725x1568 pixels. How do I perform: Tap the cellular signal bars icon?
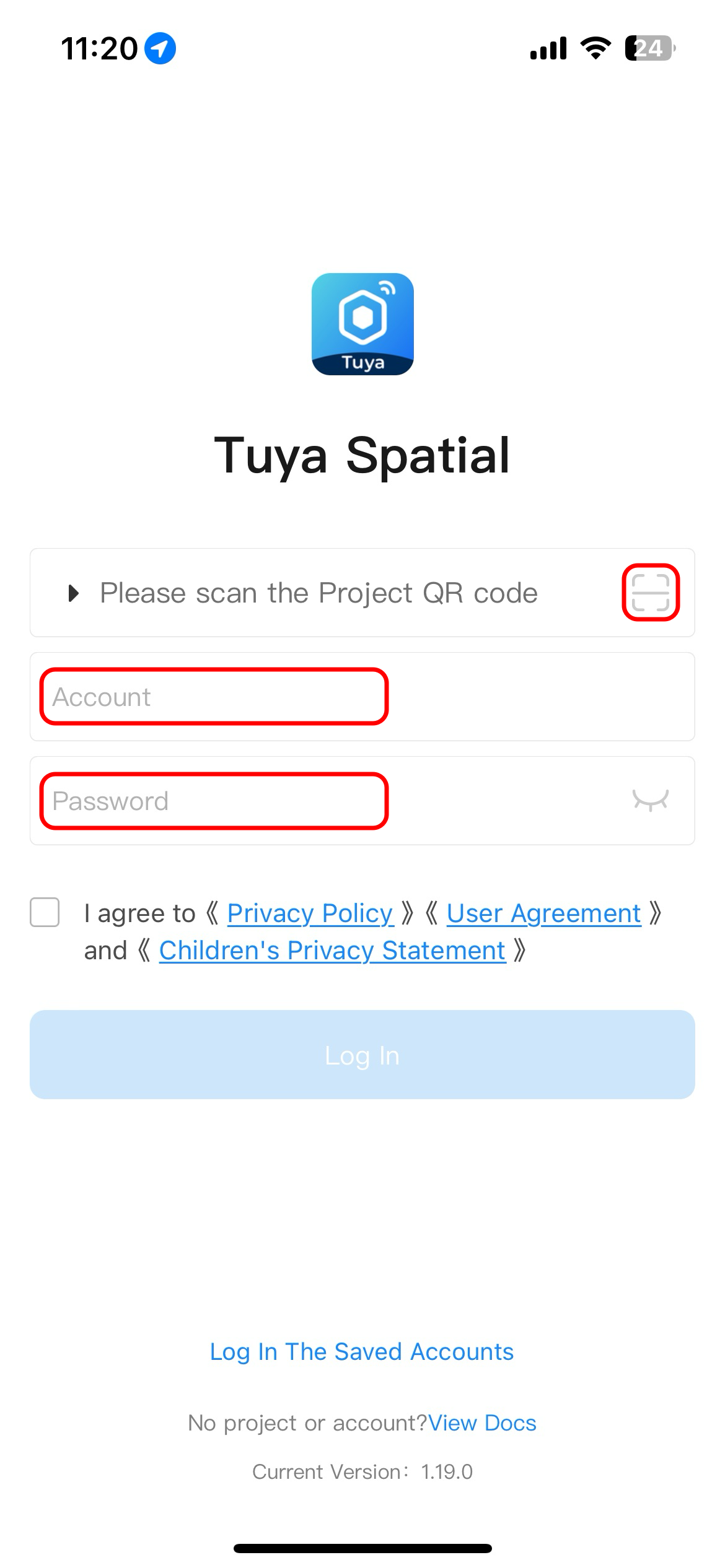pyautogui.click(x=548, y=48)
